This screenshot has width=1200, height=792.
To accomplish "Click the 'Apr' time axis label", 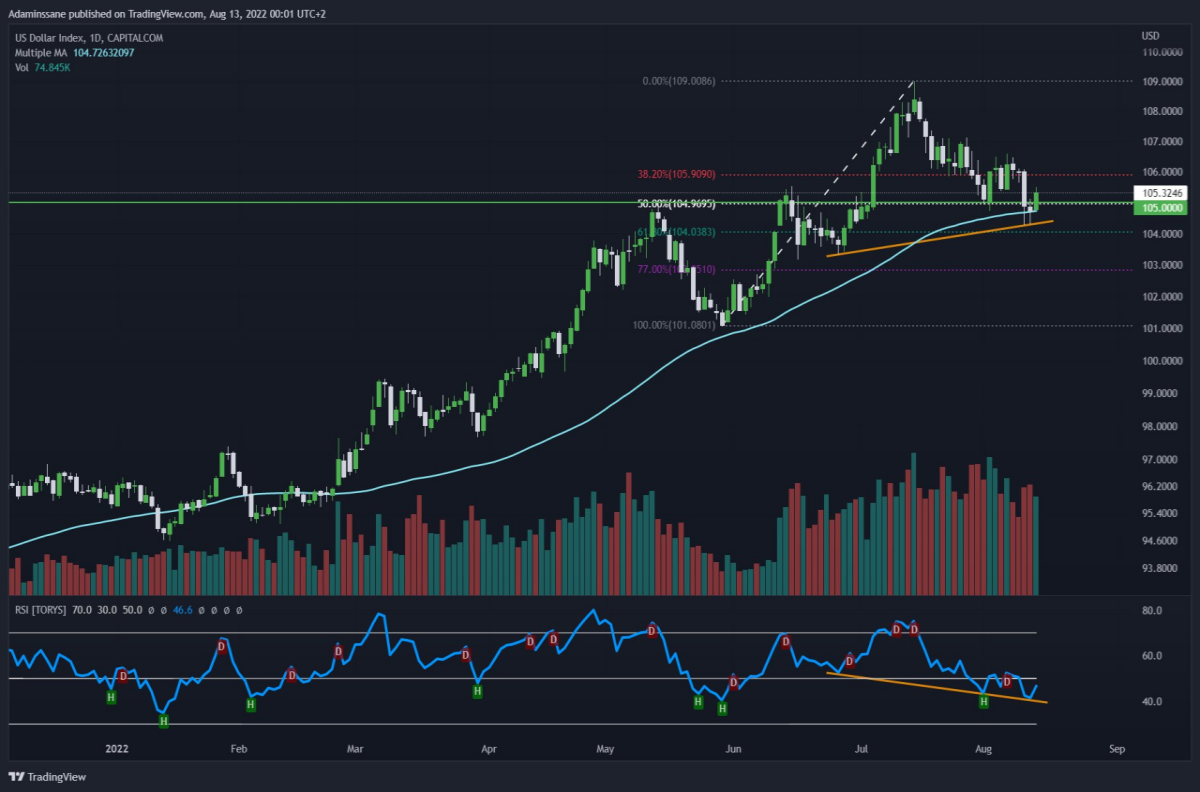I will click(x=489, y=748).
